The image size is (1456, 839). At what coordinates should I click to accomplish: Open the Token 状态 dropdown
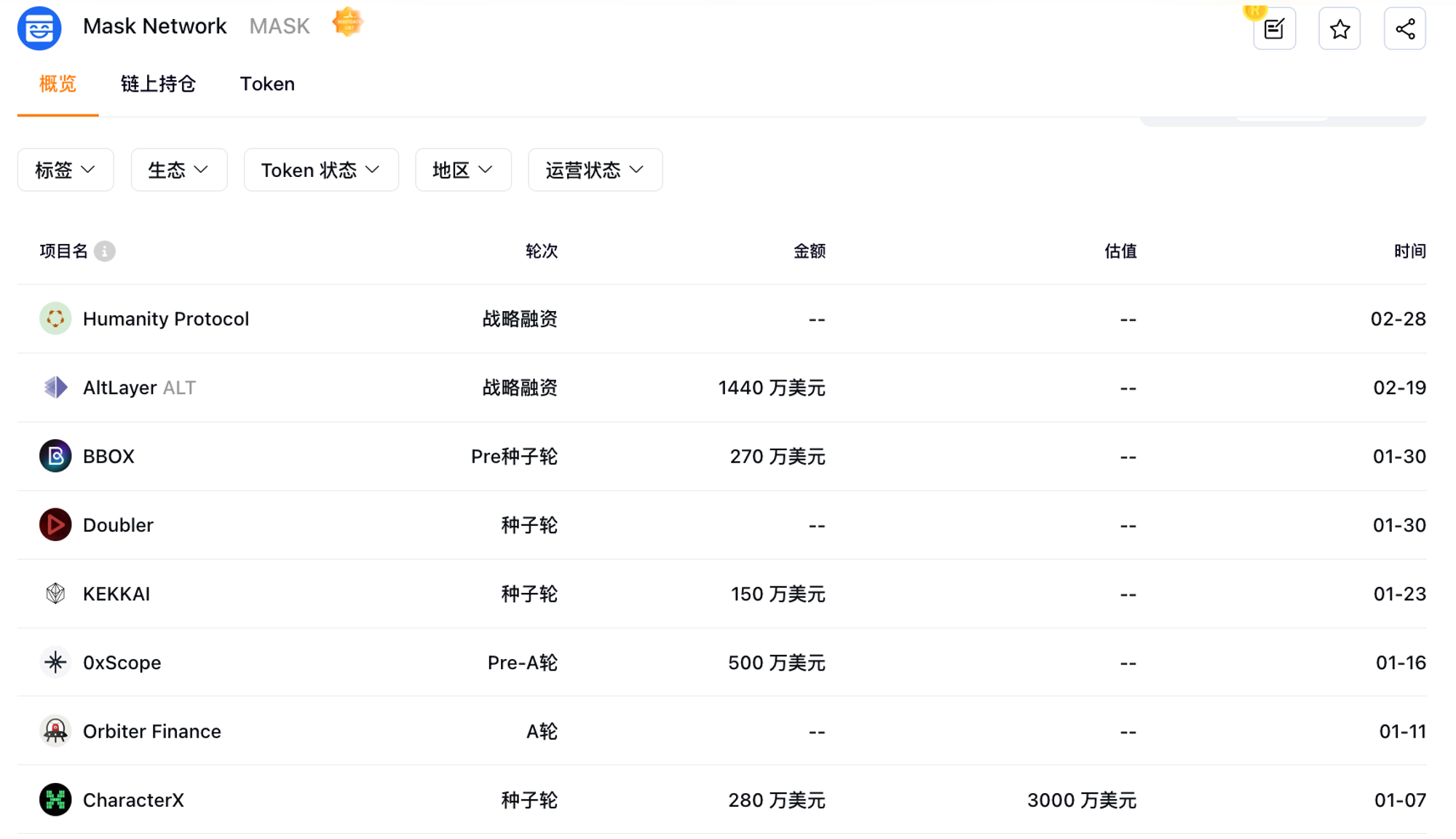coord(321,170)
